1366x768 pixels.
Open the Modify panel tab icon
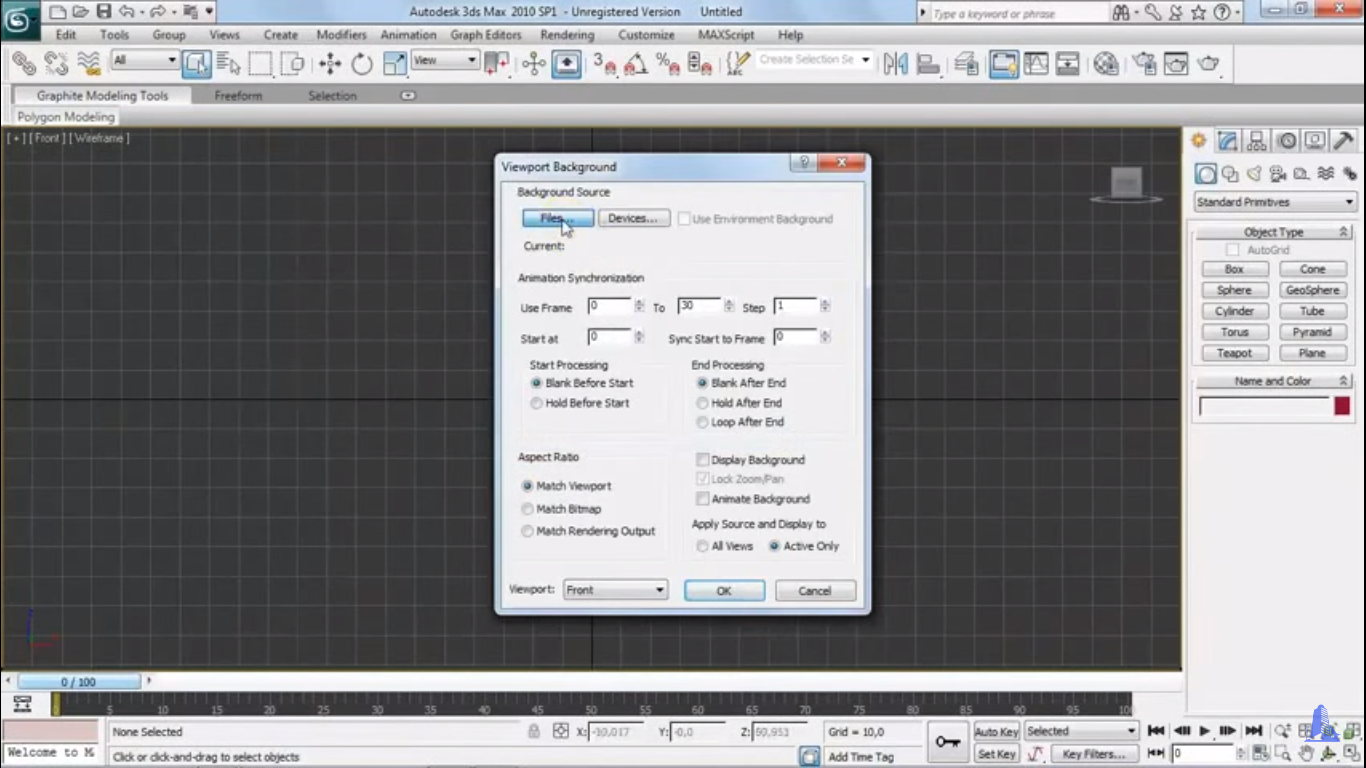point(1228,141)
